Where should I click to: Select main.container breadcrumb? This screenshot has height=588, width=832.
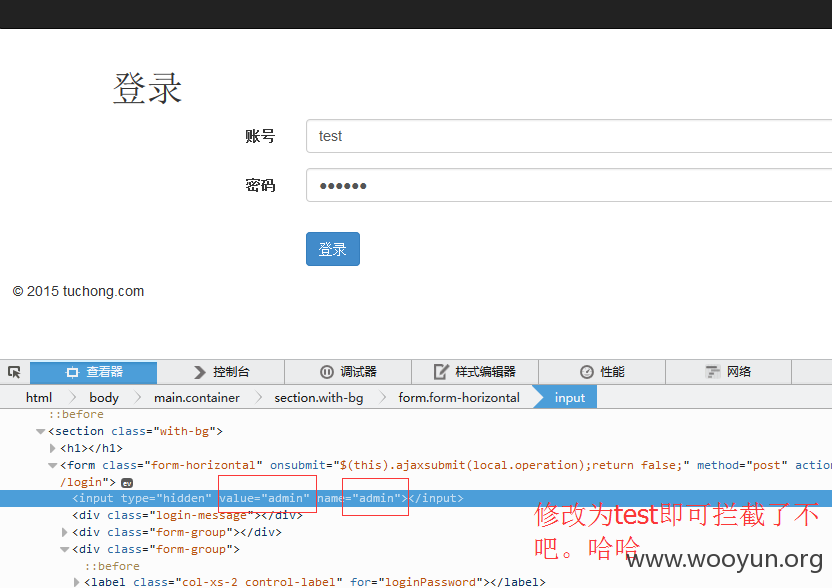197,397
